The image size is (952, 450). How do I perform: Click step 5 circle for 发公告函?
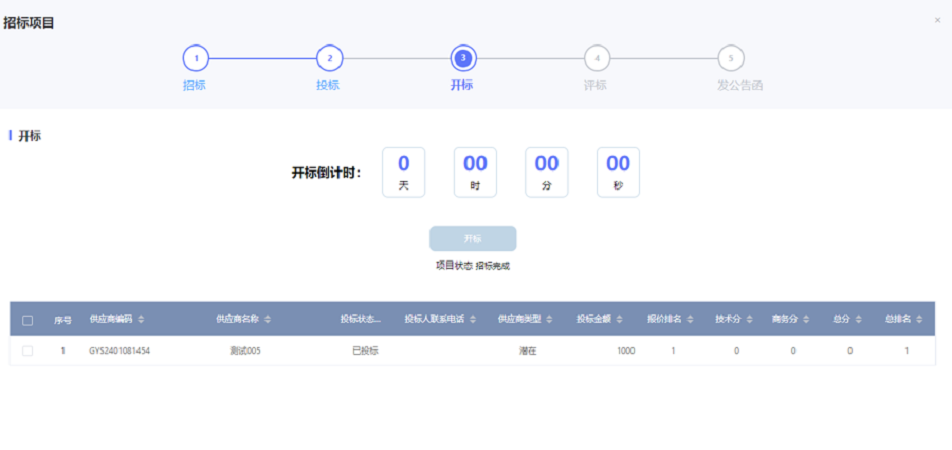click(x=731, y=59)
